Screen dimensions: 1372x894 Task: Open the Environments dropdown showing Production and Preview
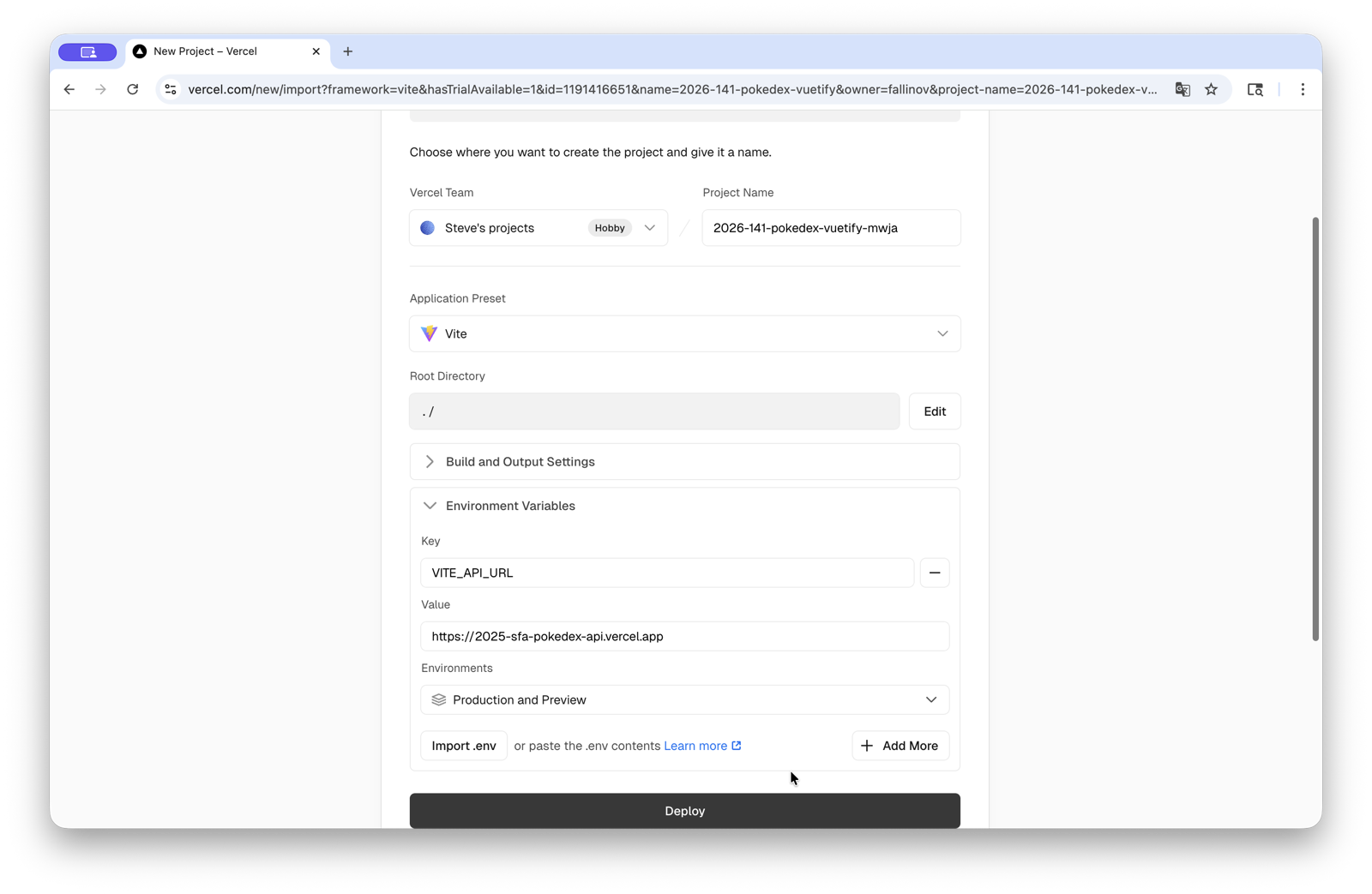click(930, 699)
